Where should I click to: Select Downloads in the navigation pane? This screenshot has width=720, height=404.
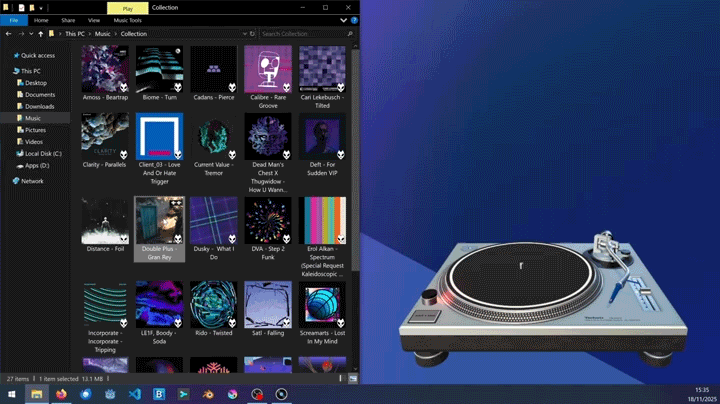[x=39, y=106]
